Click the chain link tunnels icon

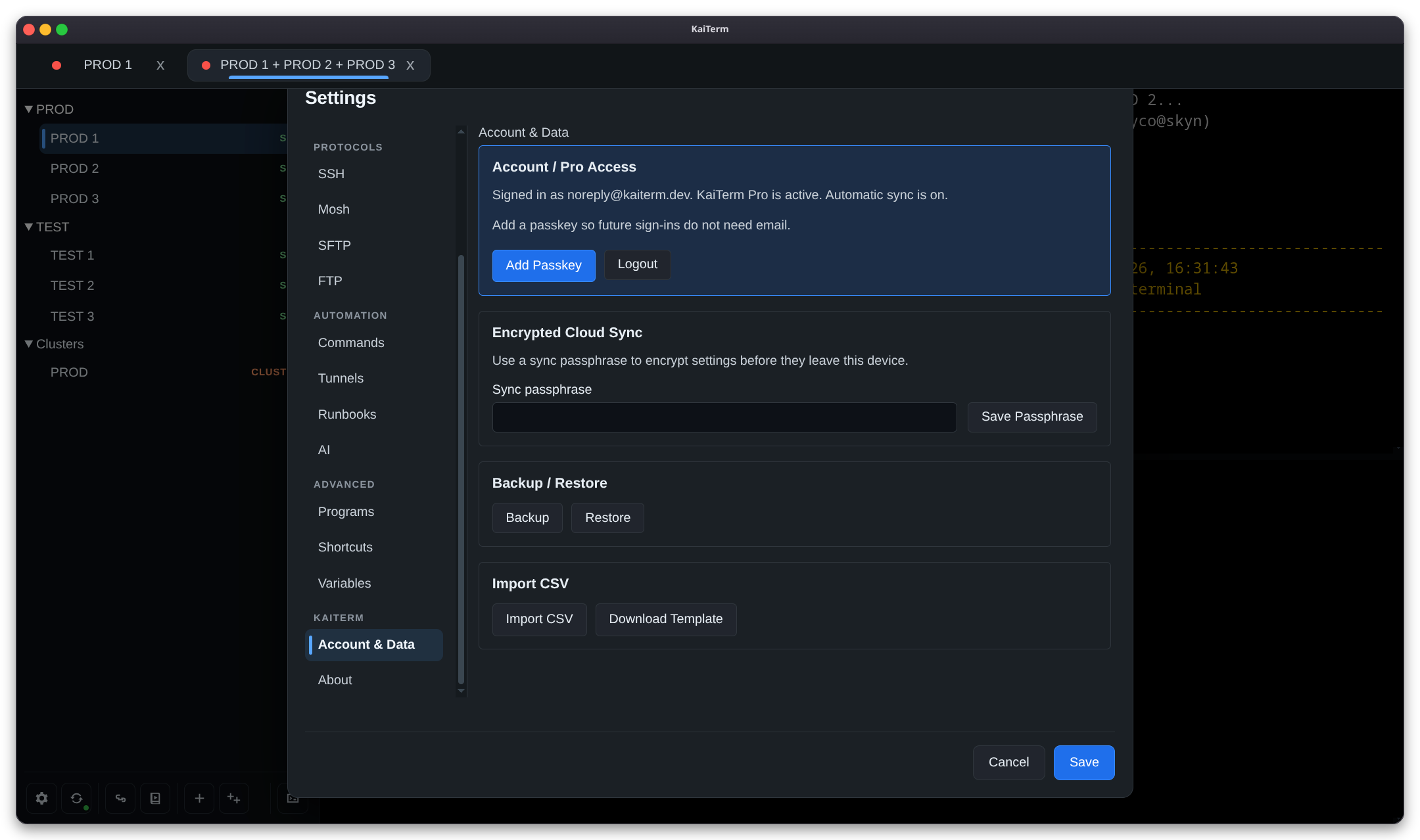[120, 798]
